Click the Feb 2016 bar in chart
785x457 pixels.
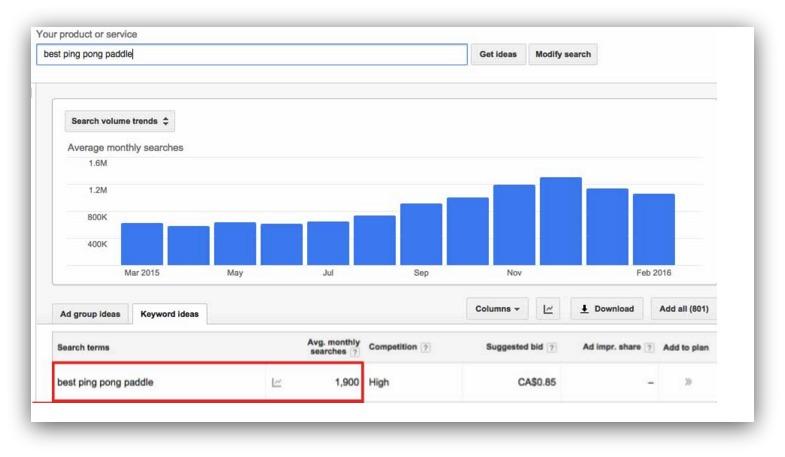(x=654, y=229)
